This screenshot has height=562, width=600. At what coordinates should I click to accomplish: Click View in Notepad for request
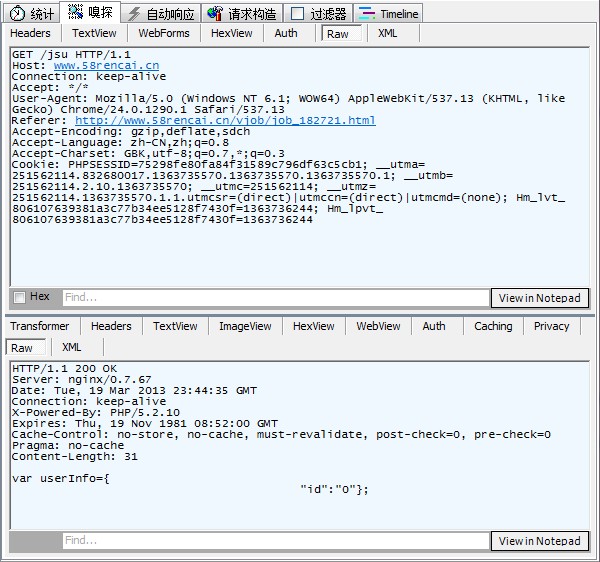[540, 298]
